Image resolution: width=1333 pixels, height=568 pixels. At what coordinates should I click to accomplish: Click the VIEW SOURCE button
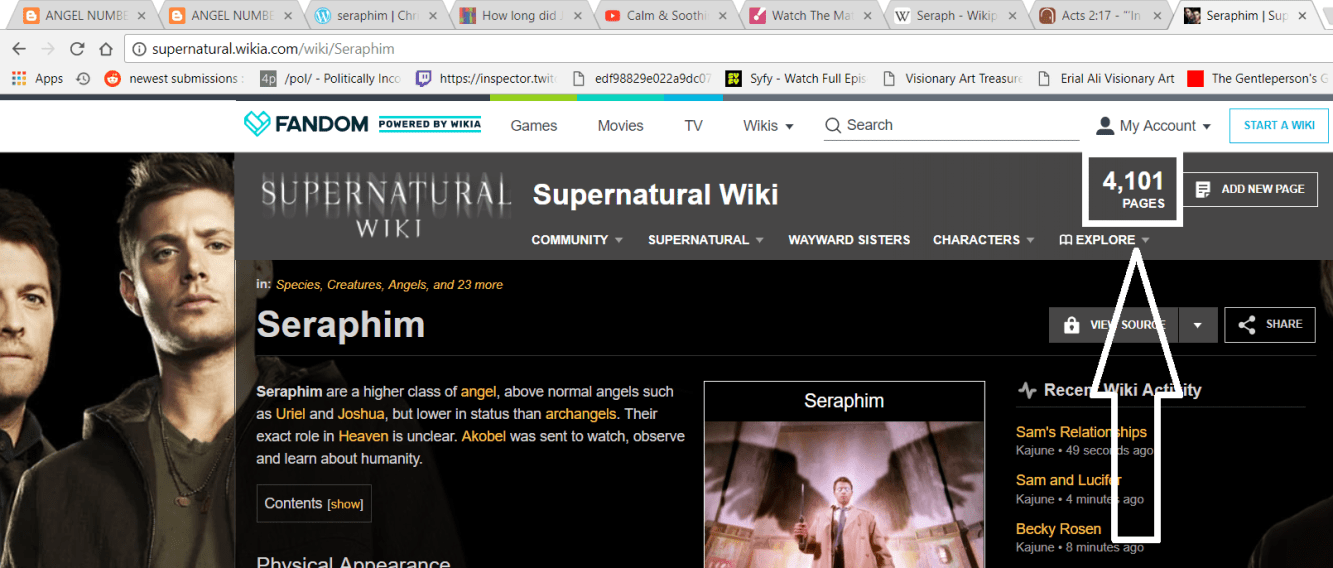[1114, 325]
